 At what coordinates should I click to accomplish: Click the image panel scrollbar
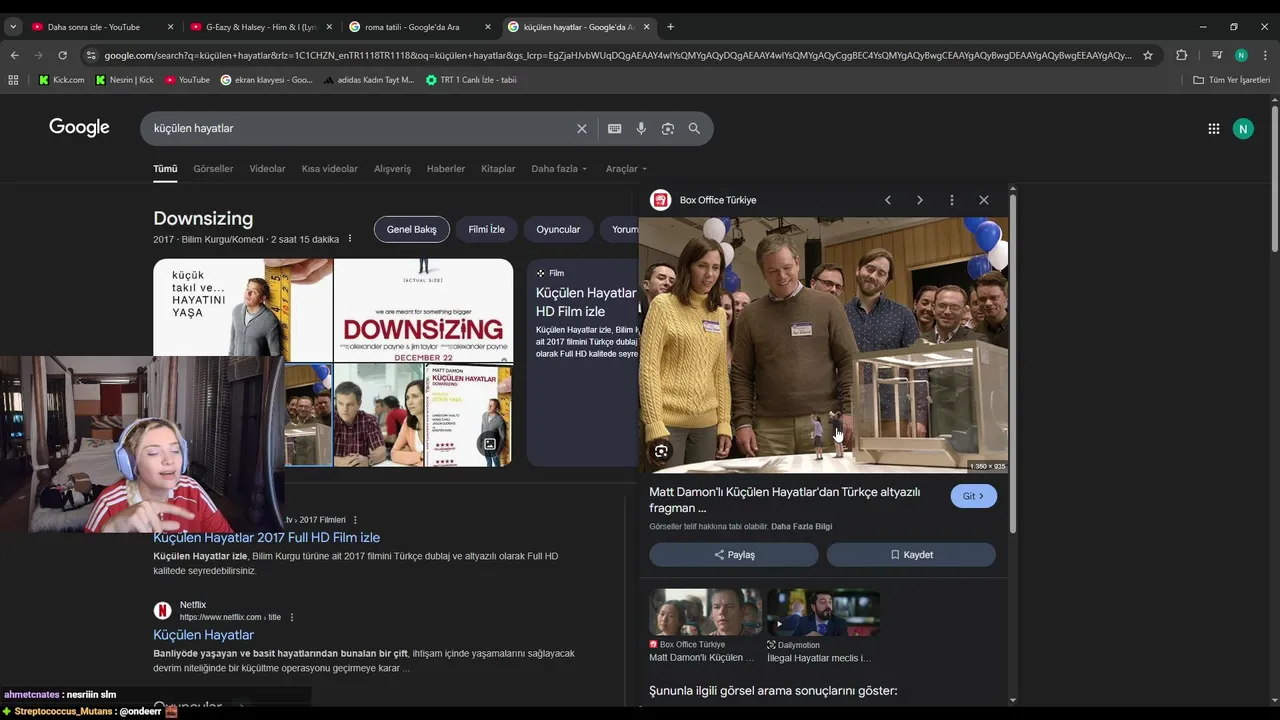(1012, 363)
